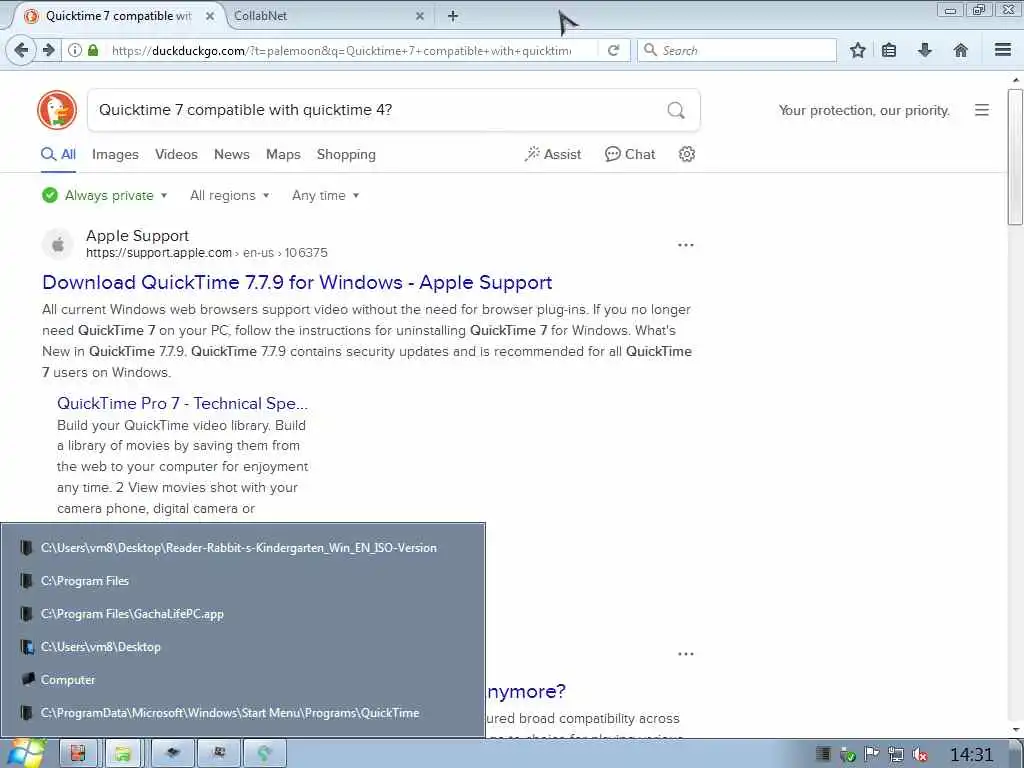Click the DuckDuckGo duck logo
This screenshot has width=1024, height=768.
point(57,110)
